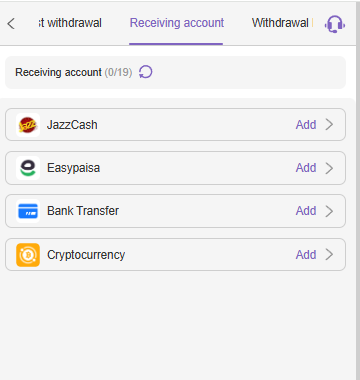360x380 pixels.
Task: Expand JazzCash row with right chevron
Action: pos(329,125)
